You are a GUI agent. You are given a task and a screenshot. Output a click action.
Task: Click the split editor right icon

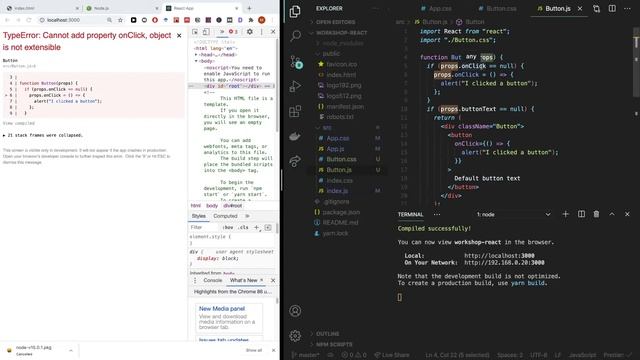click(x=612, y=9)
